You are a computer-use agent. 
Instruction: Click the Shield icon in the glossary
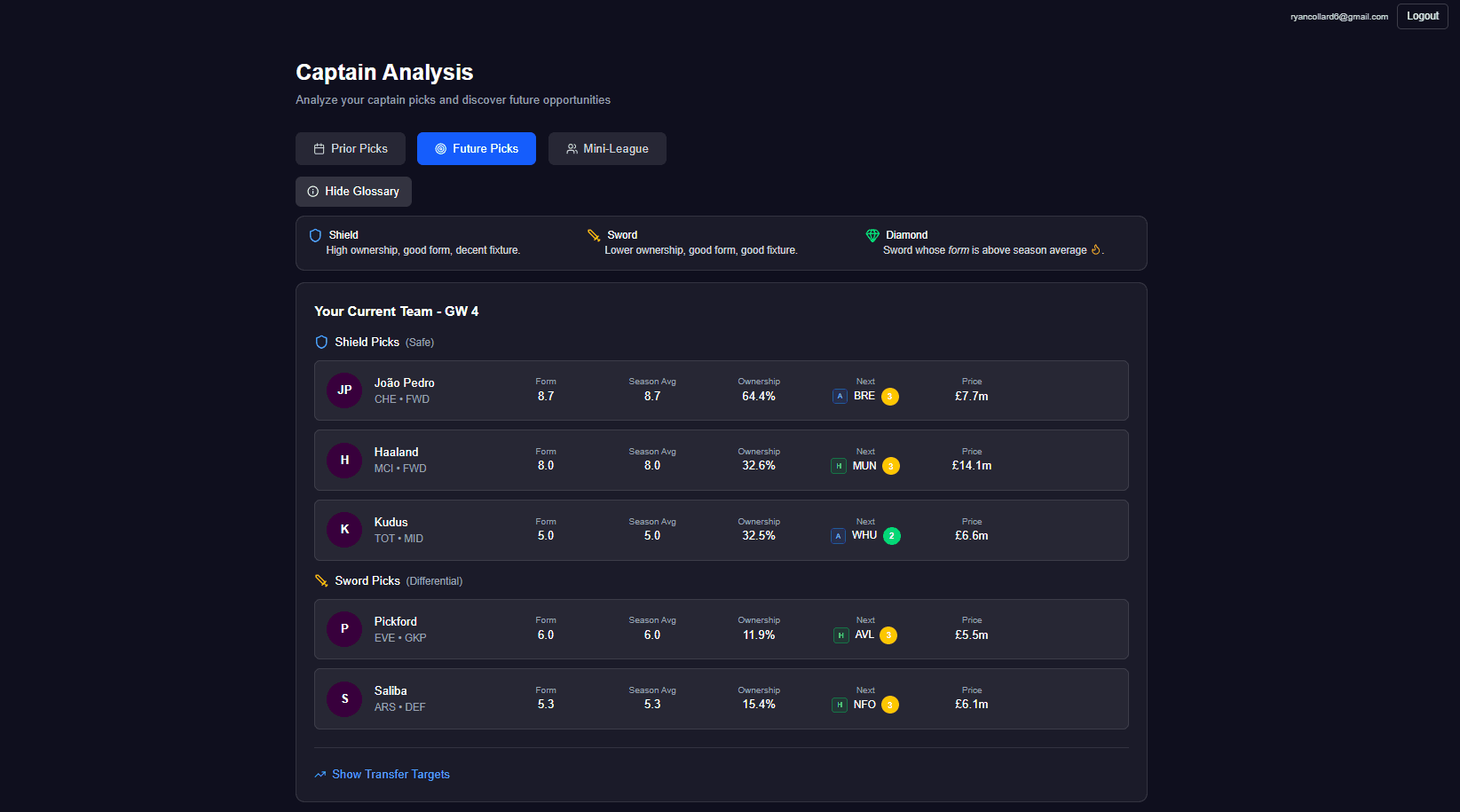(315, 235)
